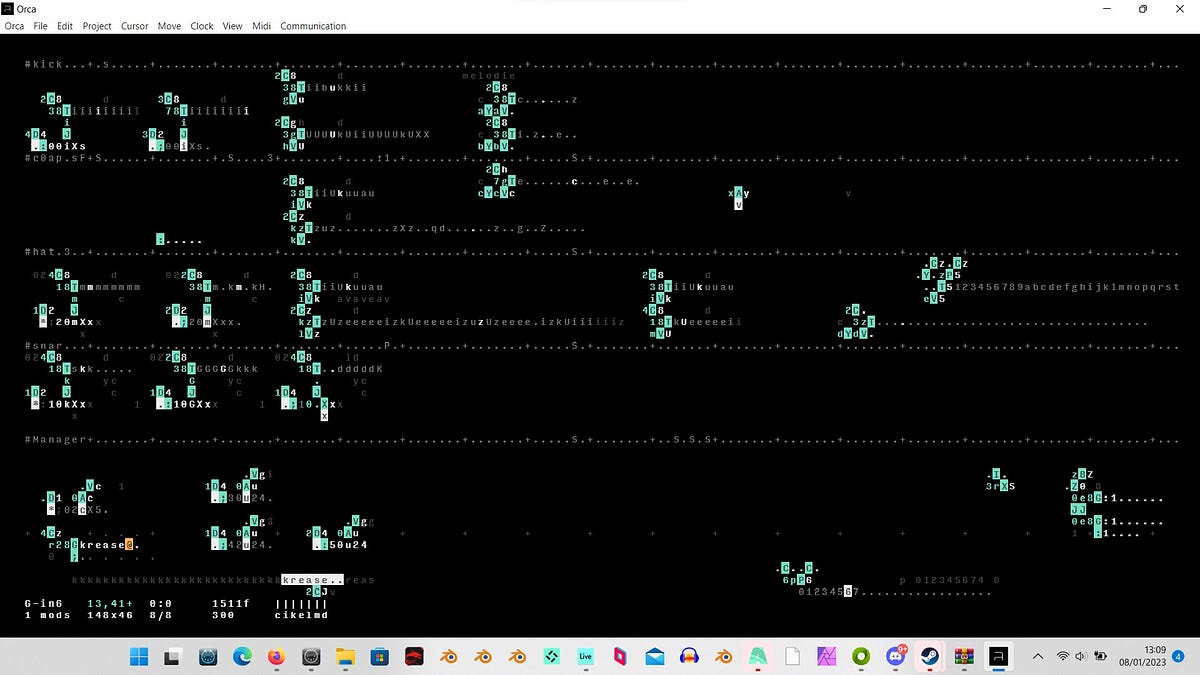
Task: Launch Audacity from the taskbar
Action: [687, 657]
